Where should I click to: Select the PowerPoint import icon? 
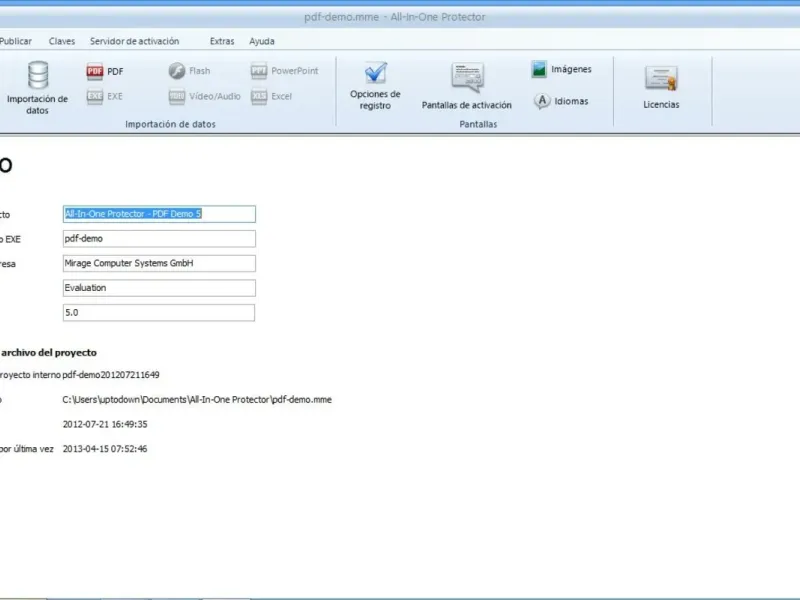coord(259,70)
